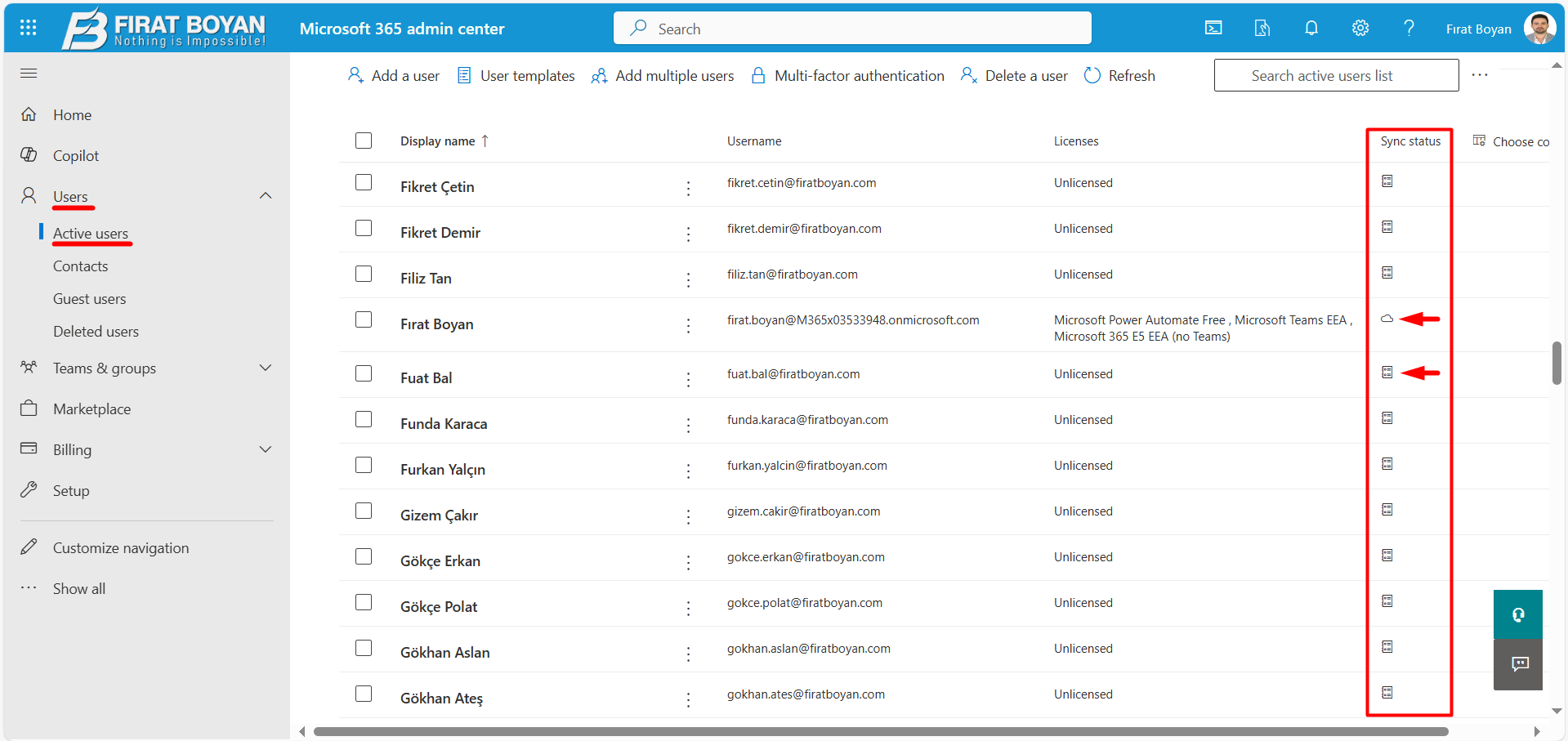Image resolution: width=1568 pixels, height=741 pixels.
Task: Open more actions for Fikret Demir
Action: coord(689,234)
